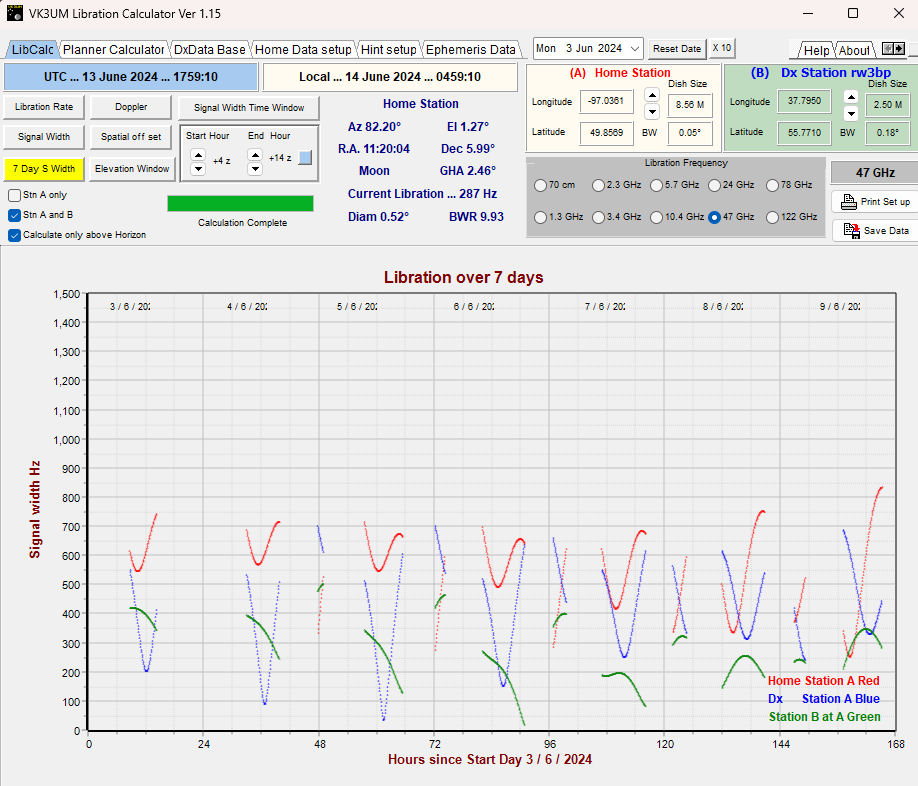918x786 pixels.
Task: Select the 2.3 GHz frequency option
Action: click(x=598, y=186)
